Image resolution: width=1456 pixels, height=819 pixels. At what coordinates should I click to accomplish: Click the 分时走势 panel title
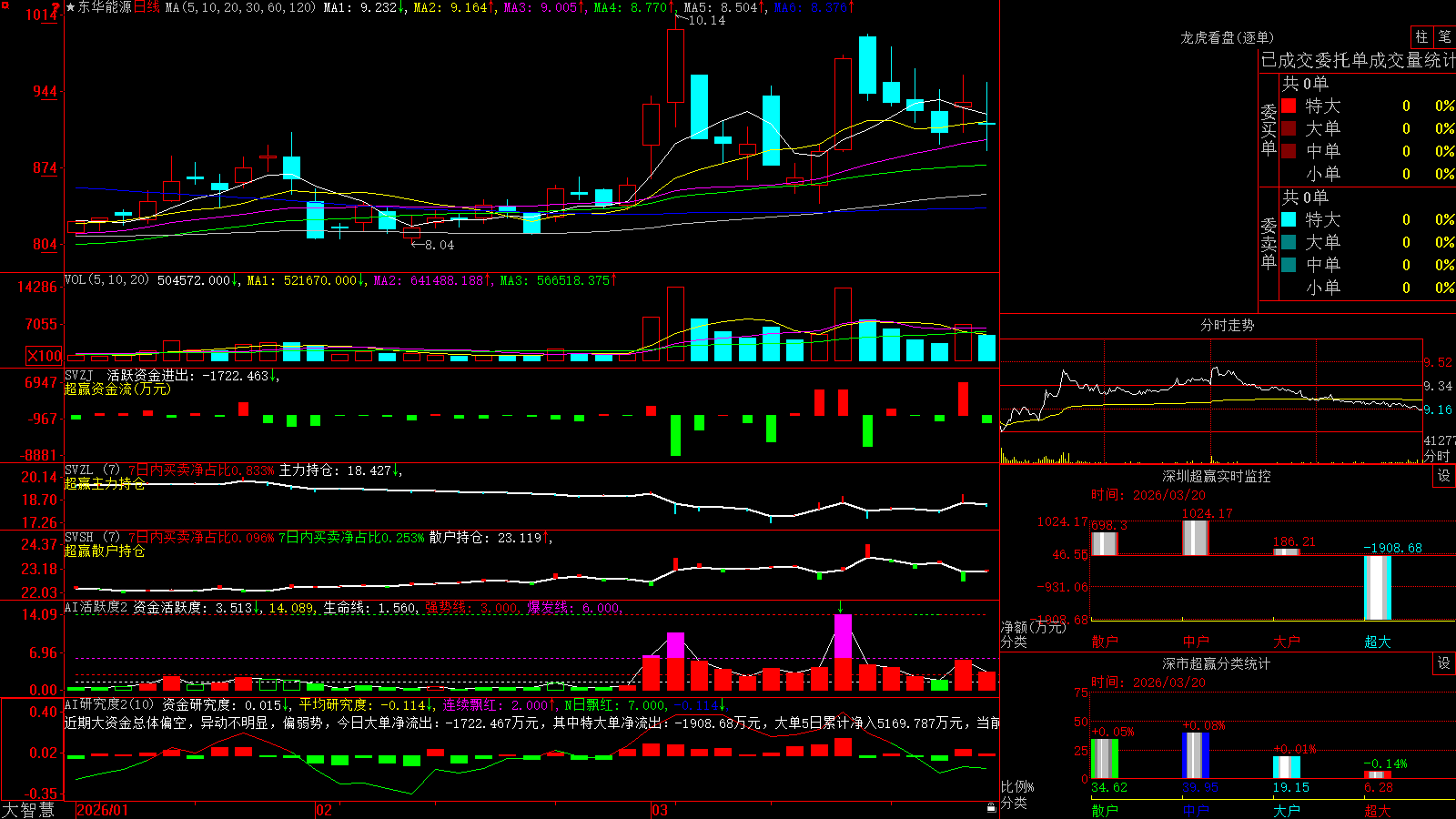coord(1227,325)
